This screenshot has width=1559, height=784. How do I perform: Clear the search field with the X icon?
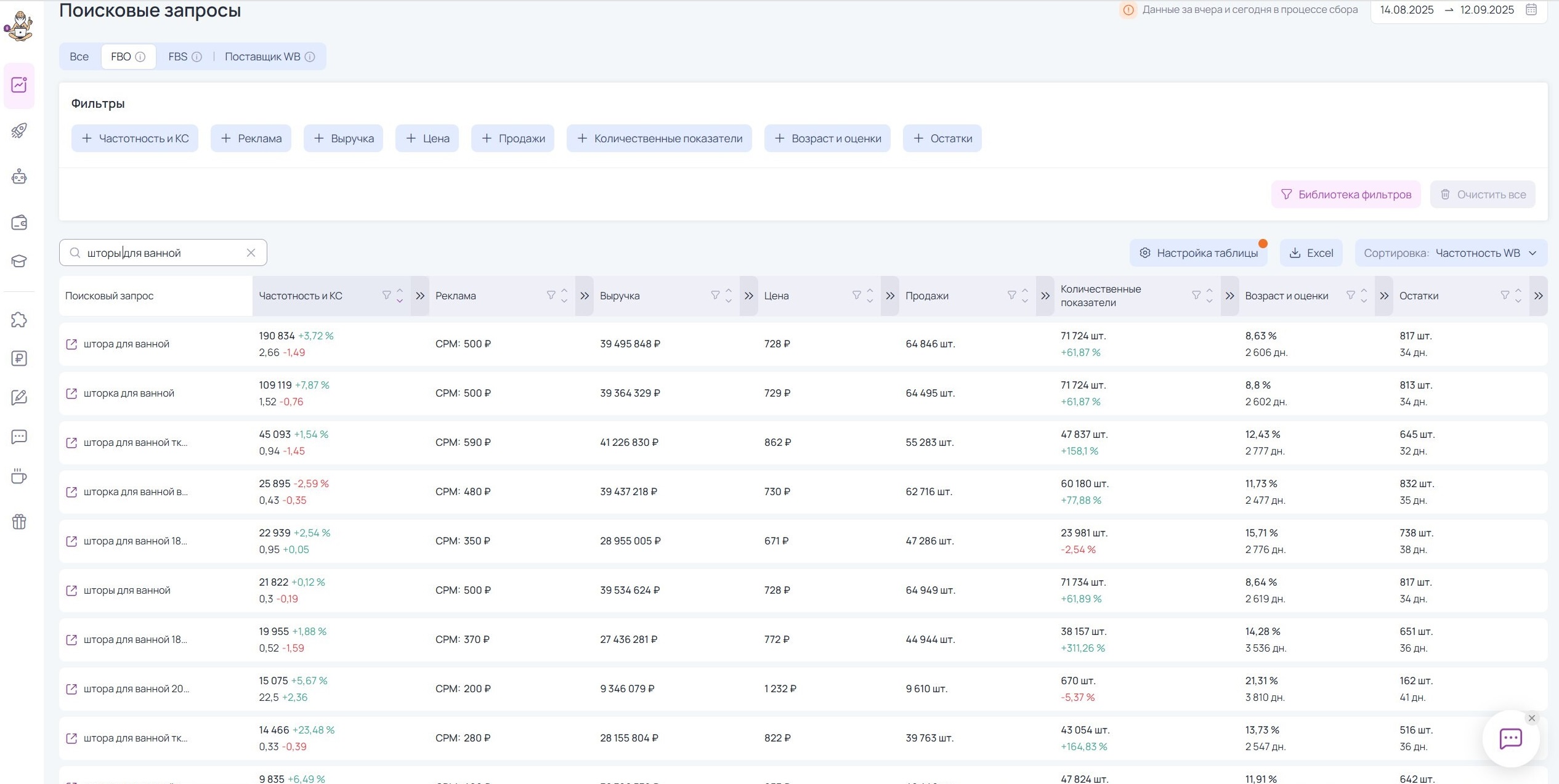tap(251, 253)
